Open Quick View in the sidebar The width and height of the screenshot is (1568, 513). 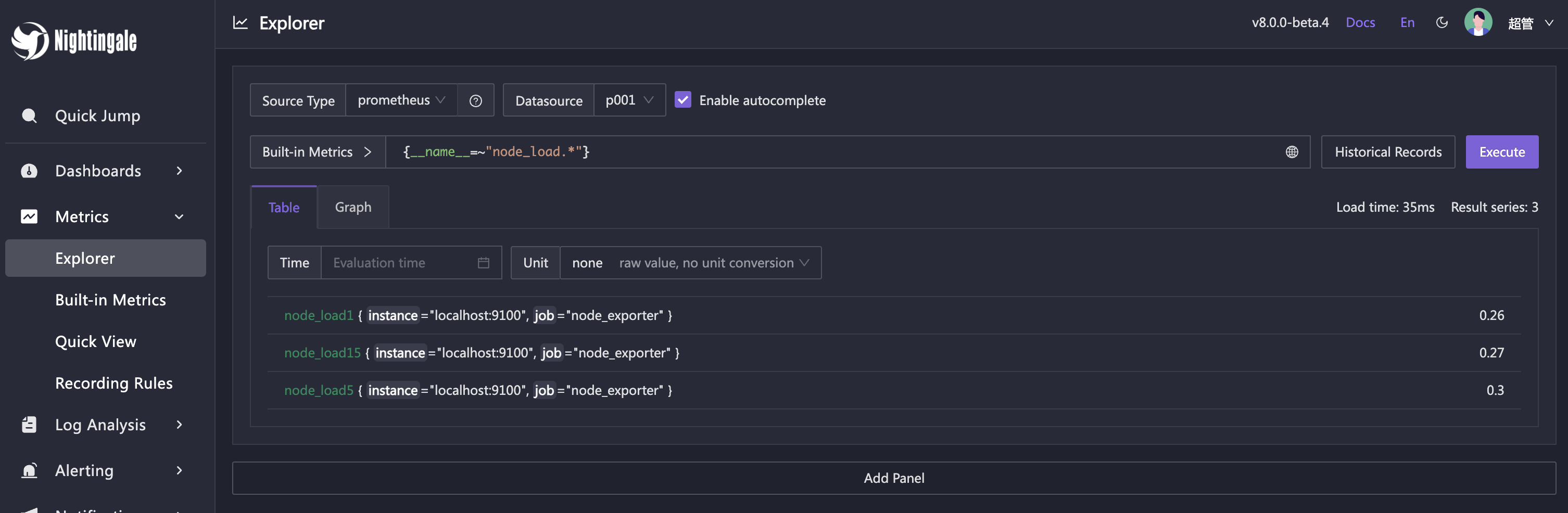click(x=96, y=342)
